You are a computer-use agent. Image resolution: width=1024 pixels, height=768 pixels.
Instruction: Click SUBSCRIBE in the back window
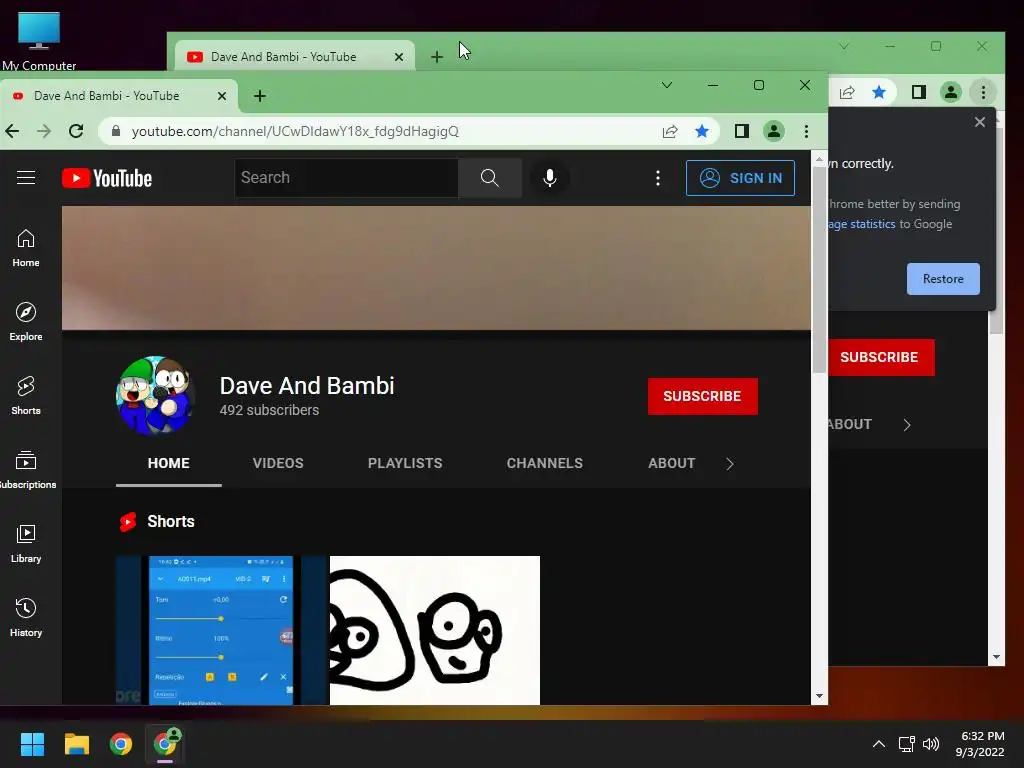[x=881, y=357]
